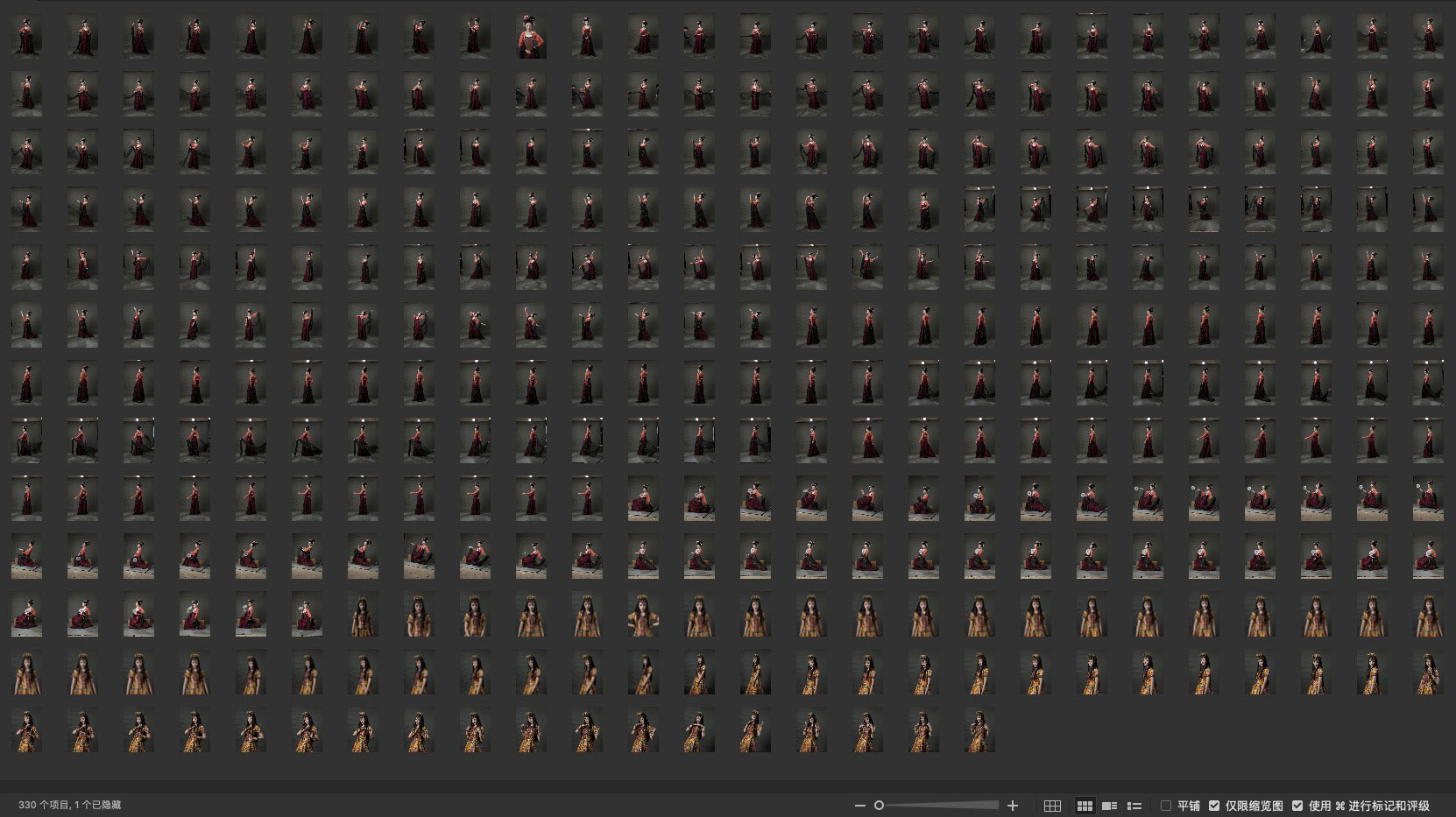
Task: Switch to the list view icon
Action: [x=1134, y=806]
